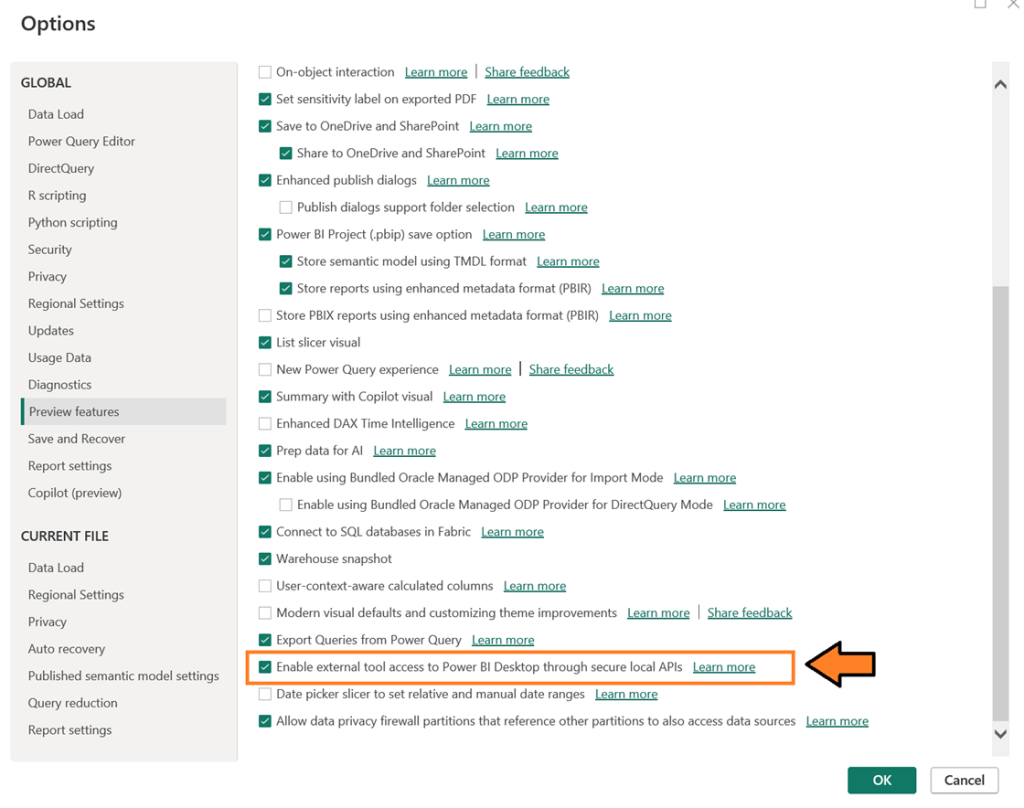The image size is (1024, 808).
Task: Toggle Warehouse snapshot checkbox
Action: tap(264, 559)
